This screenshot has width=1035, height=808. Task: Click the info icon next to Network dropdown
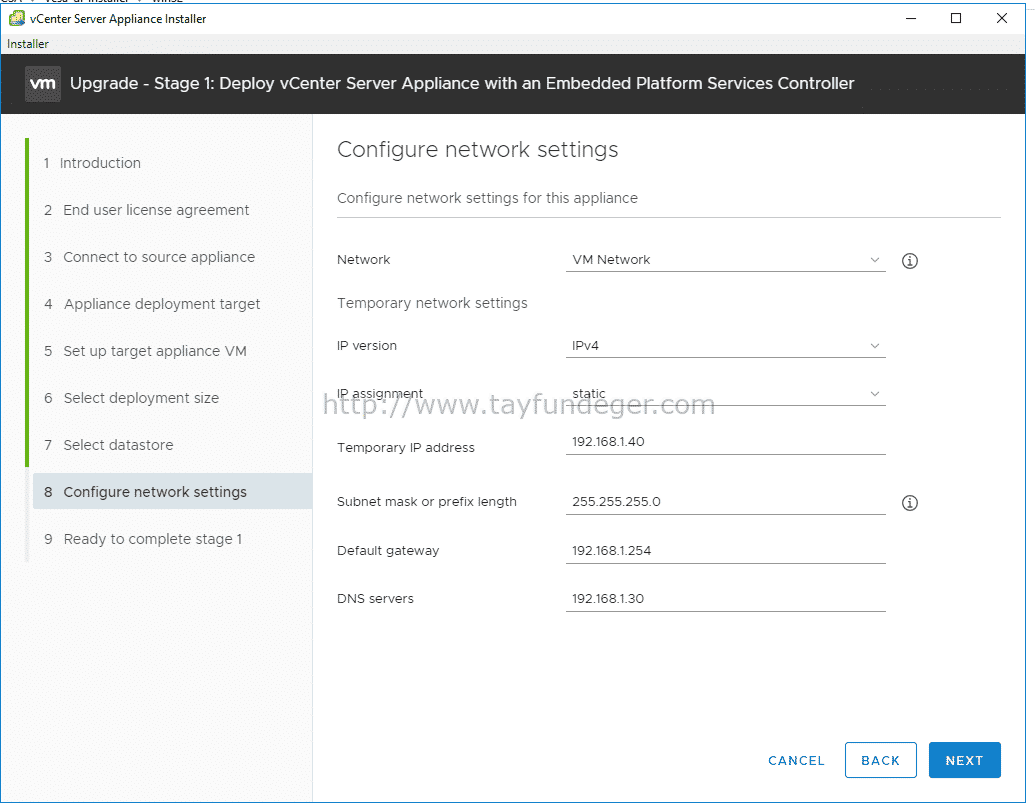coord(910,261)
